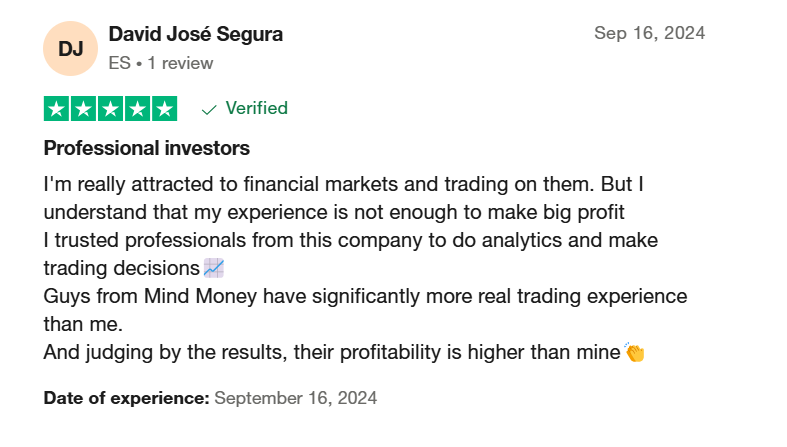Screen dimensions: 787x447
Task: Open the Professional investors review title
Action: click(x=147, y=148)
